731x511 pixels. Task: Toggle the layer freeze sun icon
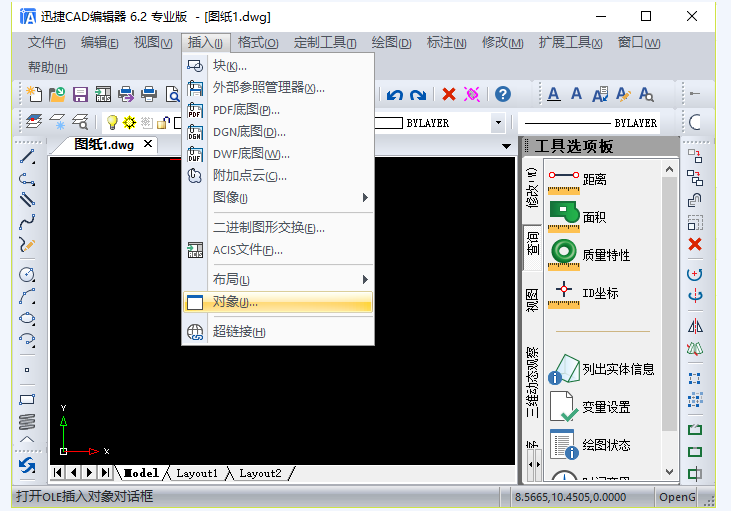click(129, 123)
